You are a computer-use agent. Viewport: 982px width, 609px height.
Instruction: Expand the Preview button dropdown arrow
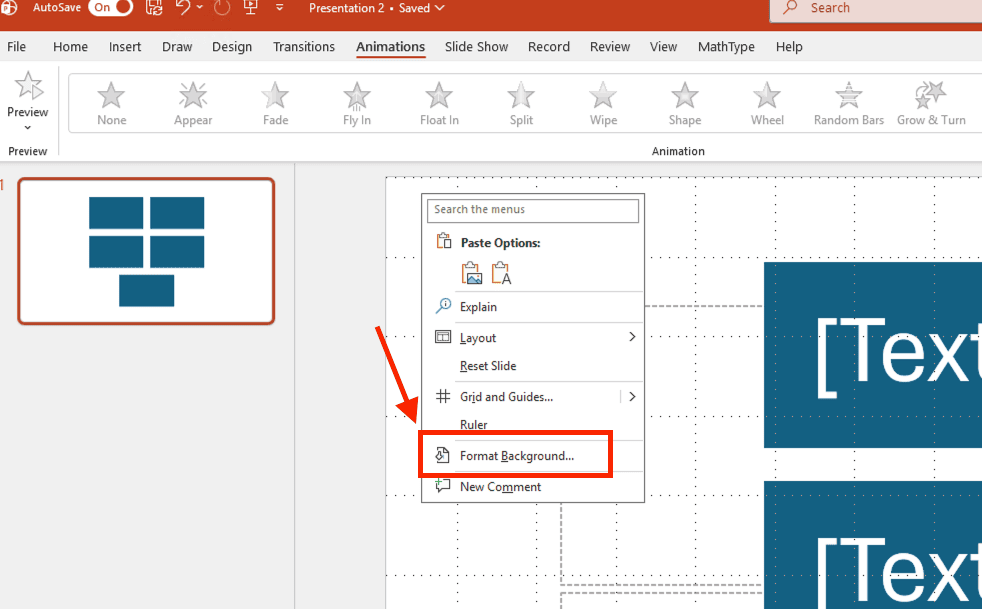[28, 128]
